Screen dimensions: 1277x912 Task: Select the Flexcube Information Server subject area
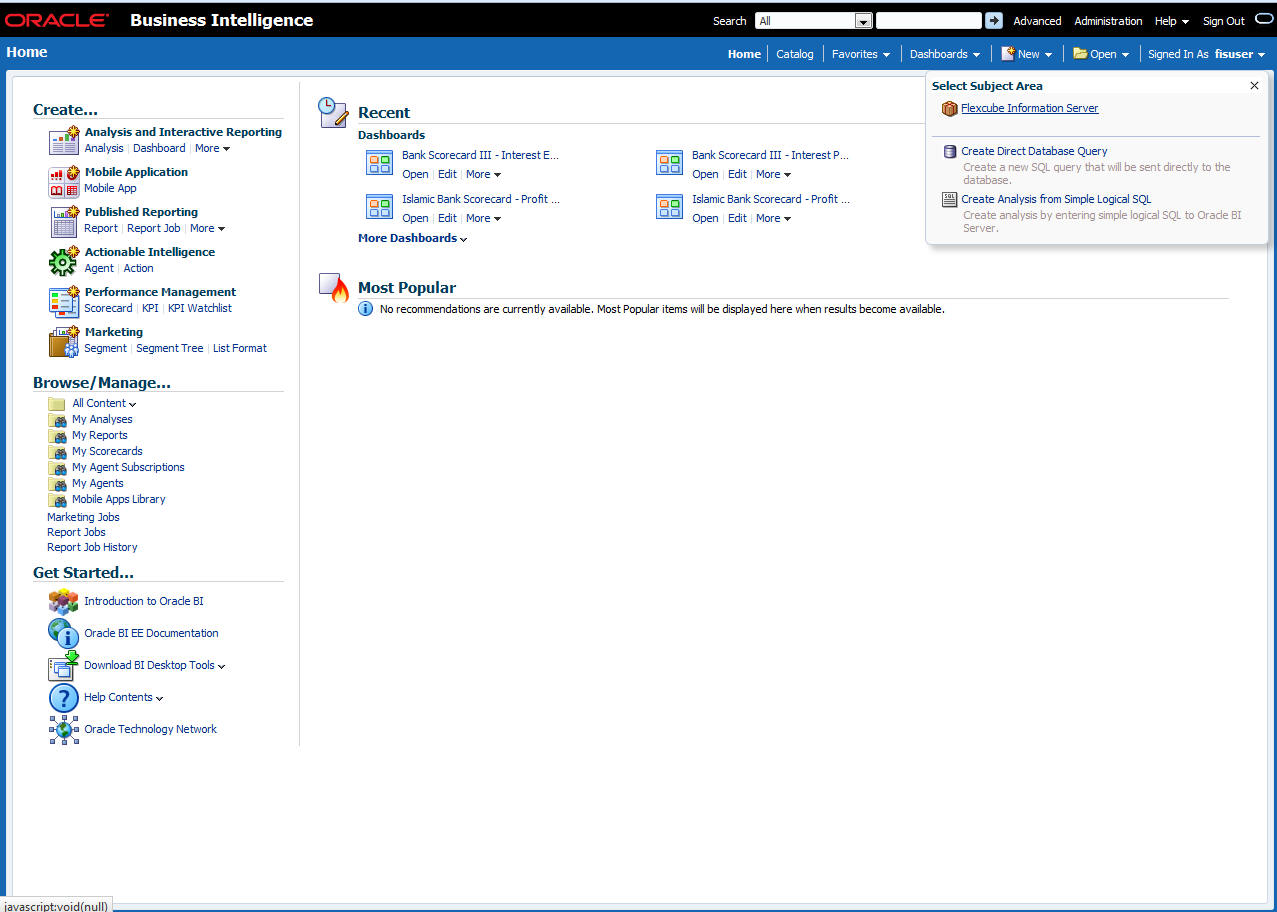click(x=1029, y=108)
